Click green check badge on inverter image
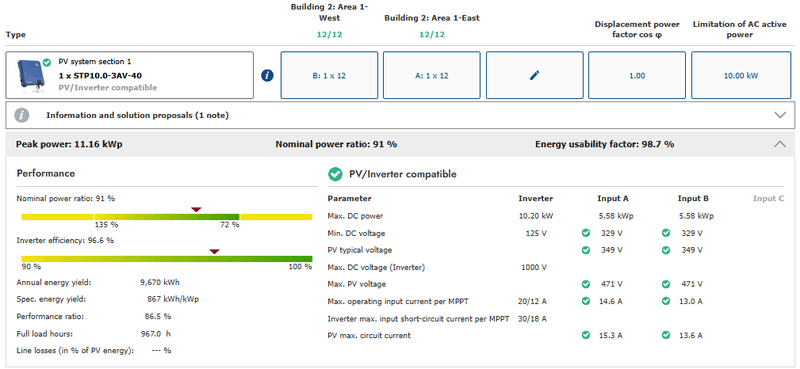 click(x=47, y=62)
